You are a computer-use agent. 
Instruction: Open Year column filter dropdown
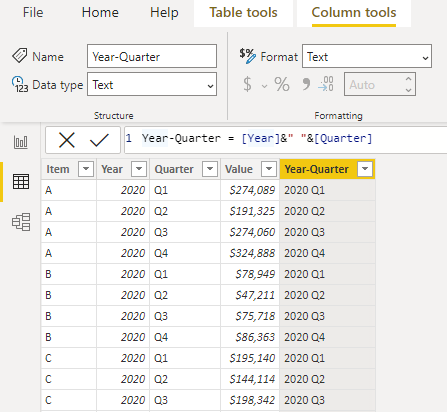point(139,169)
